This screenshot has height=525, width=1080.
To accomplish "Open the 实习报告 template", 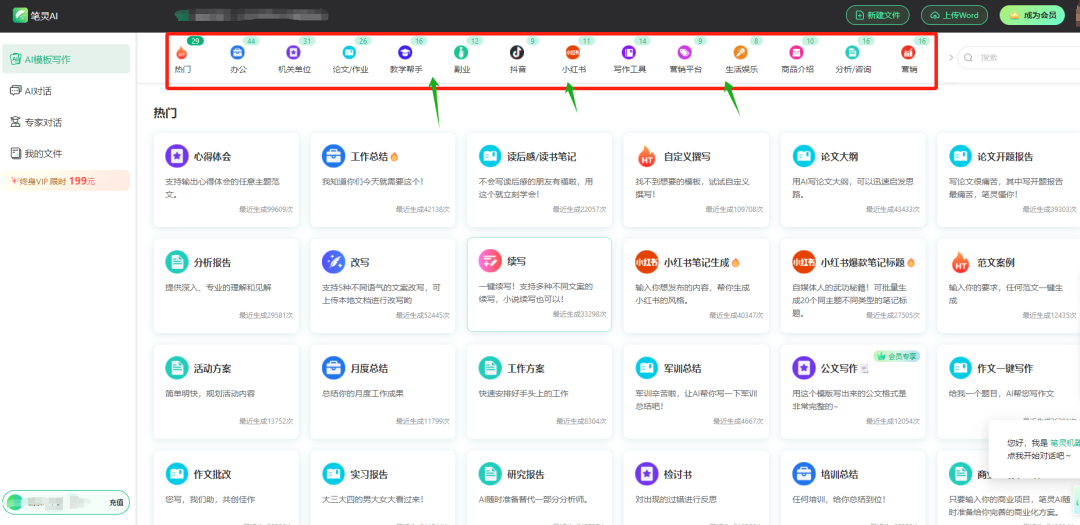I will pos(382,488).
